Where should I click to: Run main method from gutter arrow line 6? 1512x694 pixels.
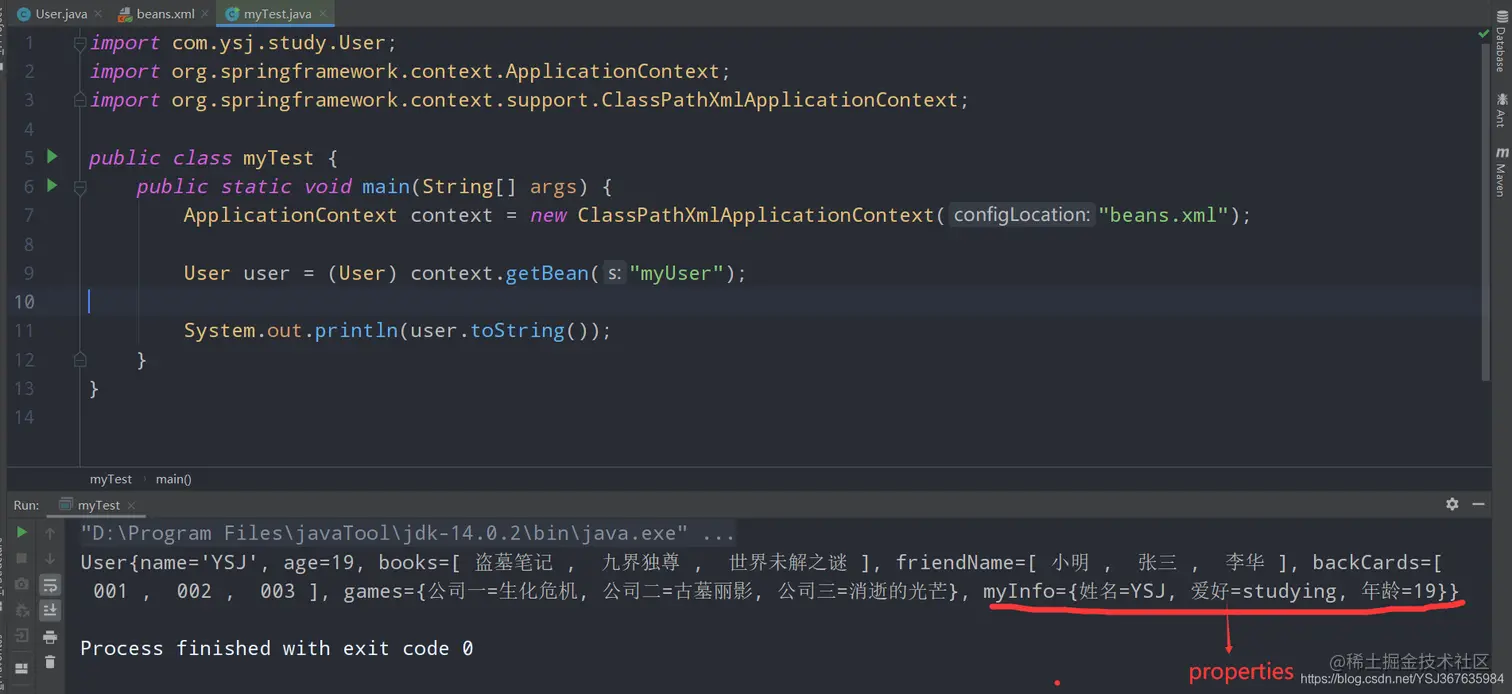click(52, 186)
